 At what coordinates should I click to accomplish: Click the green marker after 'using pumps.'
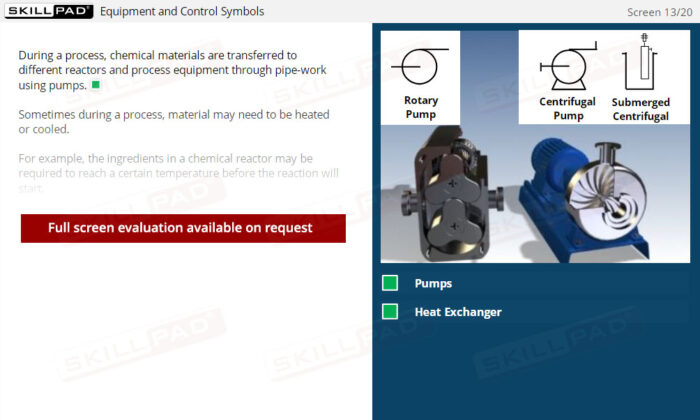click(96, 84)
